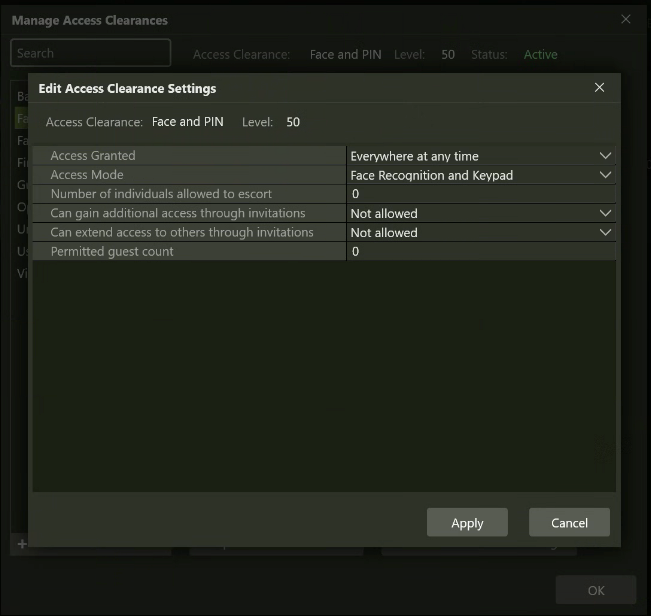651x616 pixels.
Task: Select the Number of individuals allowed to escort label
Action: (161, 194)
